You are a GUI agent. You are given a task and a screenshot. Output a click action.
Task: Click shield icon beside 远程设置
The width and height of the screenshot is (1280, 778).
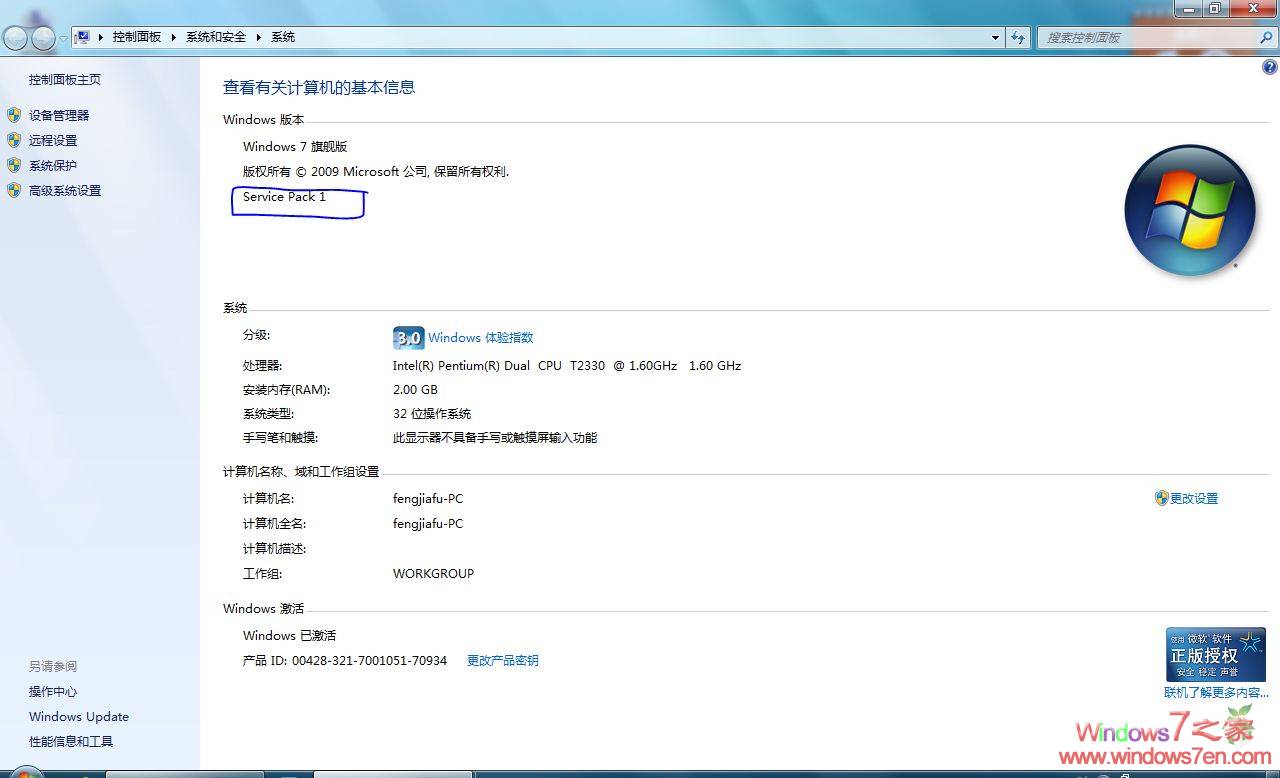pyautogui.click(x=14, y=140)
